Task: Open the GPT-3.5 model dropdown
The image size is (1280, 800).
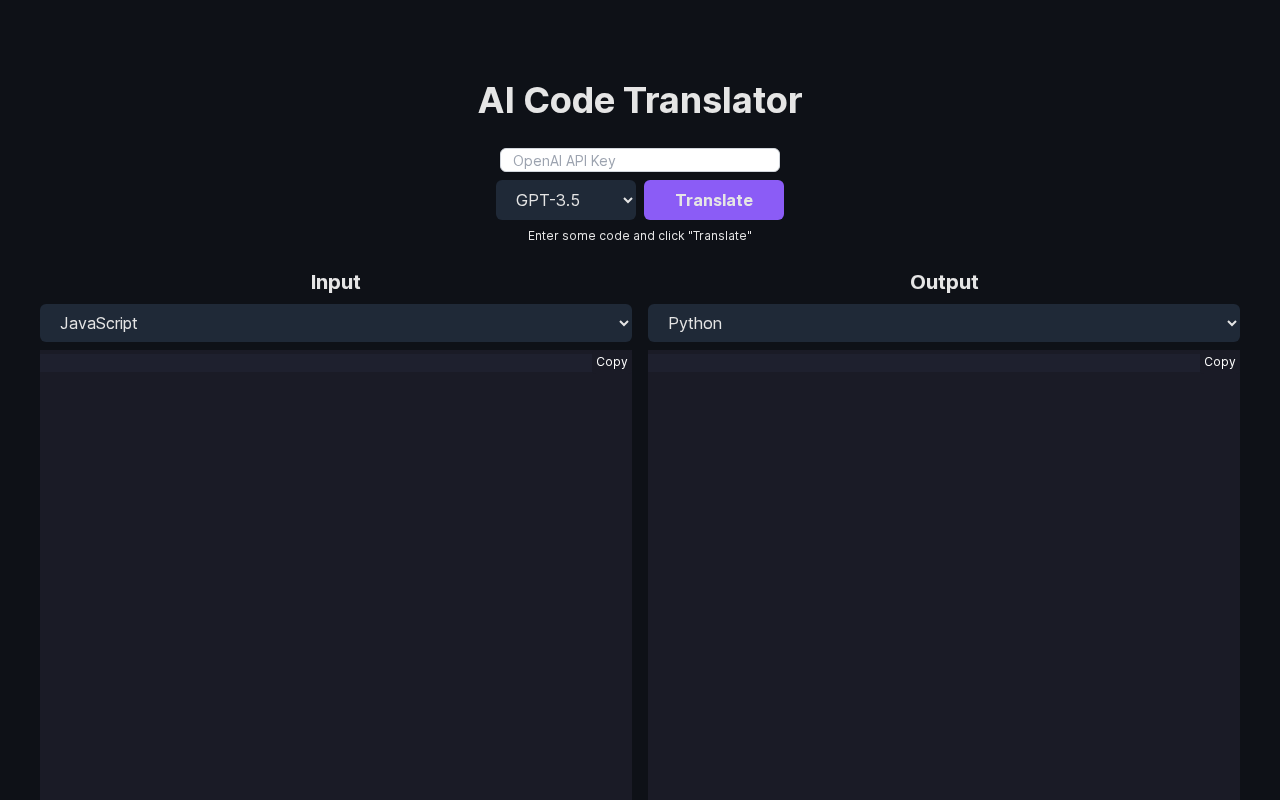Action: (566, 200)
